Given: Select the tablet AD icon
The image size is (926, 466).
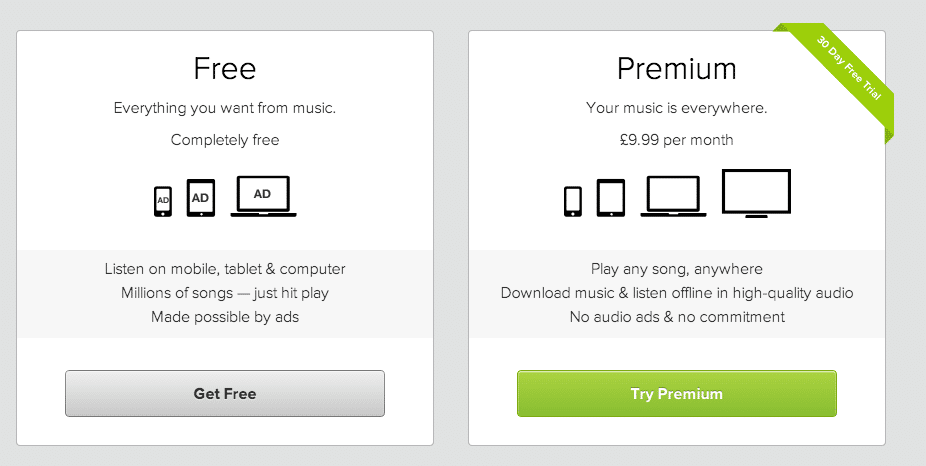Looking at the screenshot, I should pyautogui.click(x=201, y=198).
